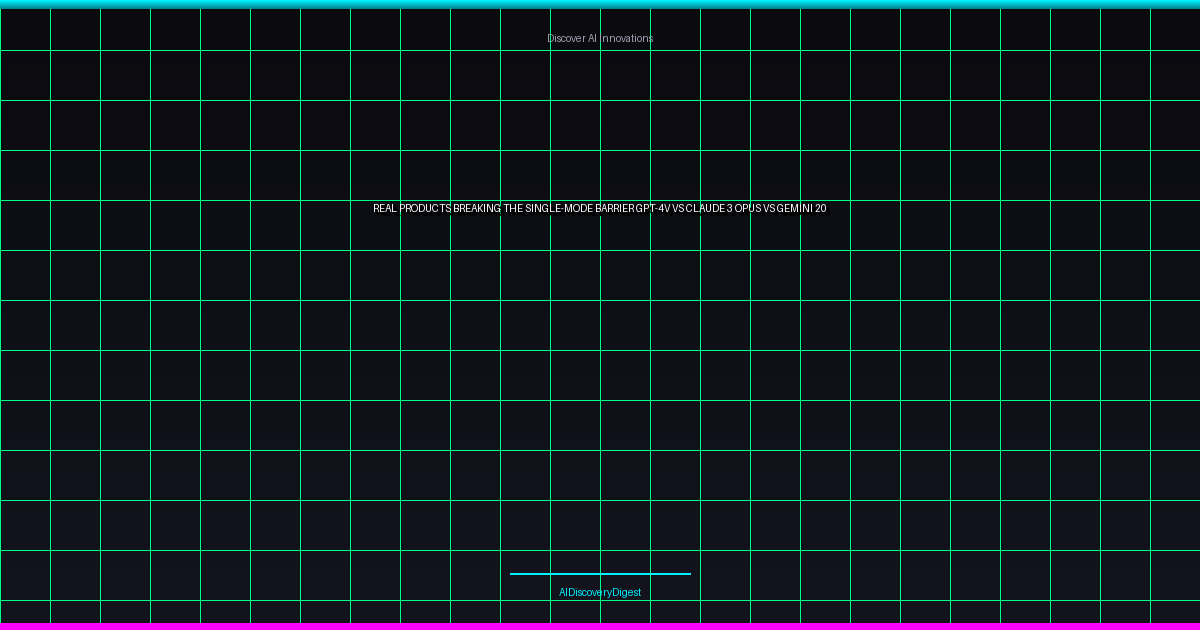This screenshot has width=1200, height=630.
Task: Click the word "PRODUCTS" in the headline
Action: coord(425,208)
